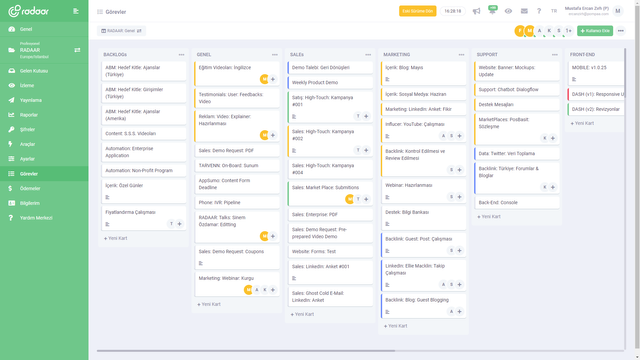Open the MARKETING column options menu
640x360 pixels.
coord(461,54)
